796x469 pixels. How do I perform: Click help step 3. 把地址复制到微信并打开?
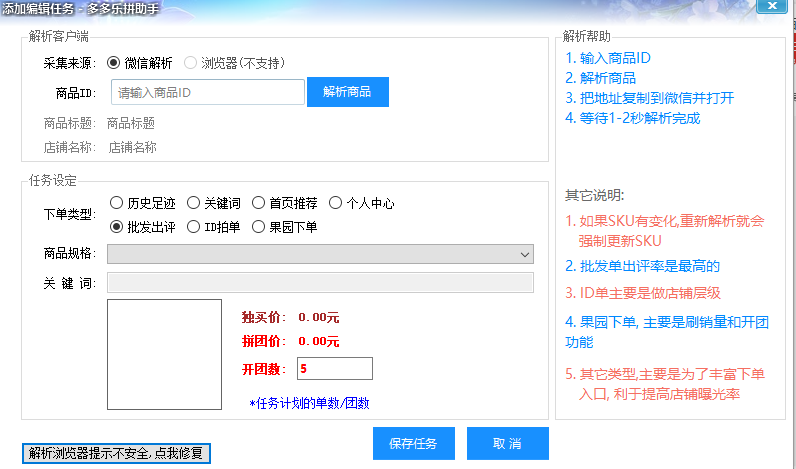pyautogui.click(x=650, y=98)
